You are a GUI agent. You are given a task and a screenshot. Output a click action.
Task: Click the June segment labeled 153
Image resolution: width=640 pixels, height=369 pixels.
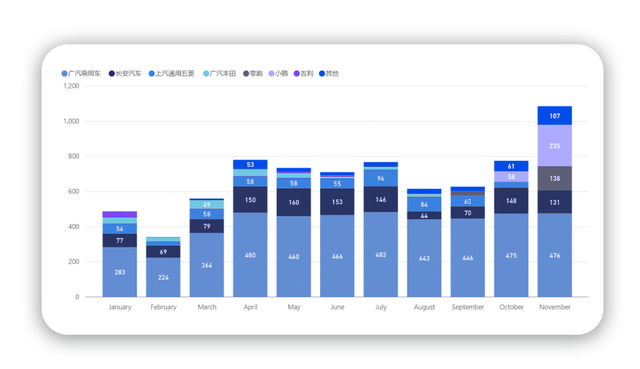click(x=337, y=202)
